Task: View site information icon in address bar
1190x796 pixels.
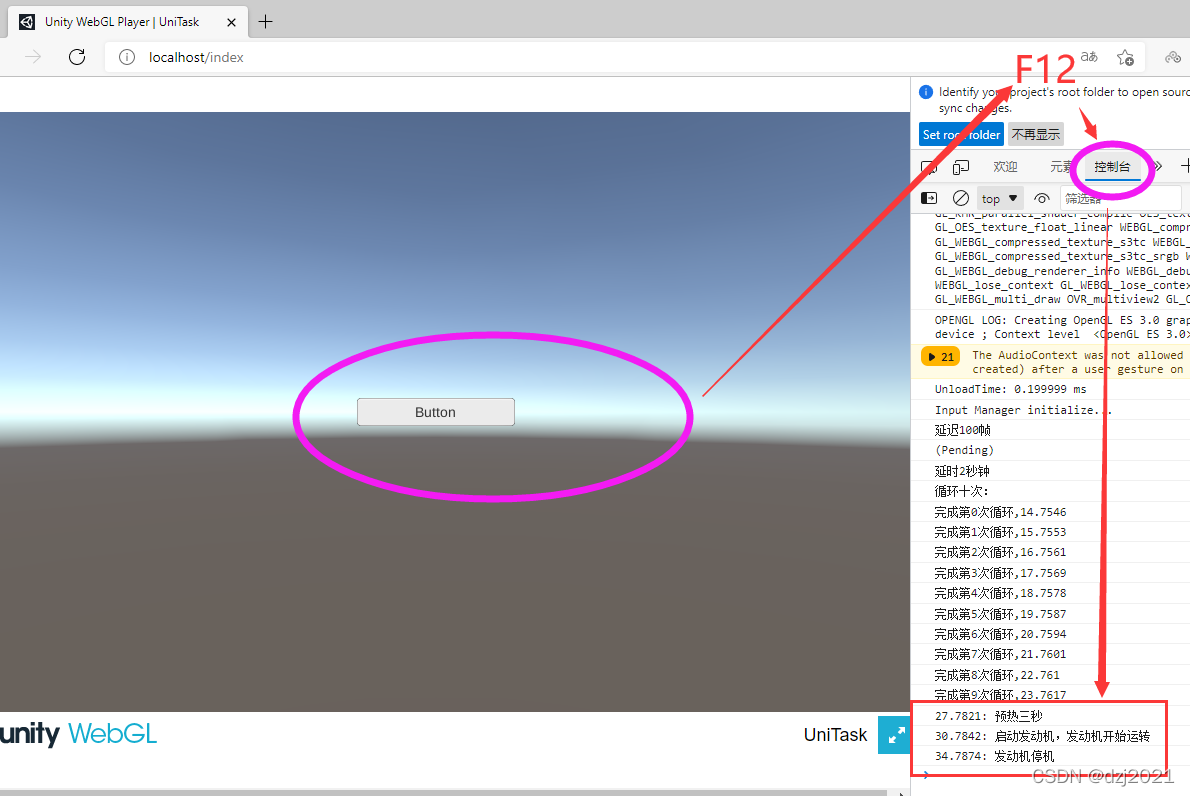Action: pyautogui.click(x=127, y=57)
